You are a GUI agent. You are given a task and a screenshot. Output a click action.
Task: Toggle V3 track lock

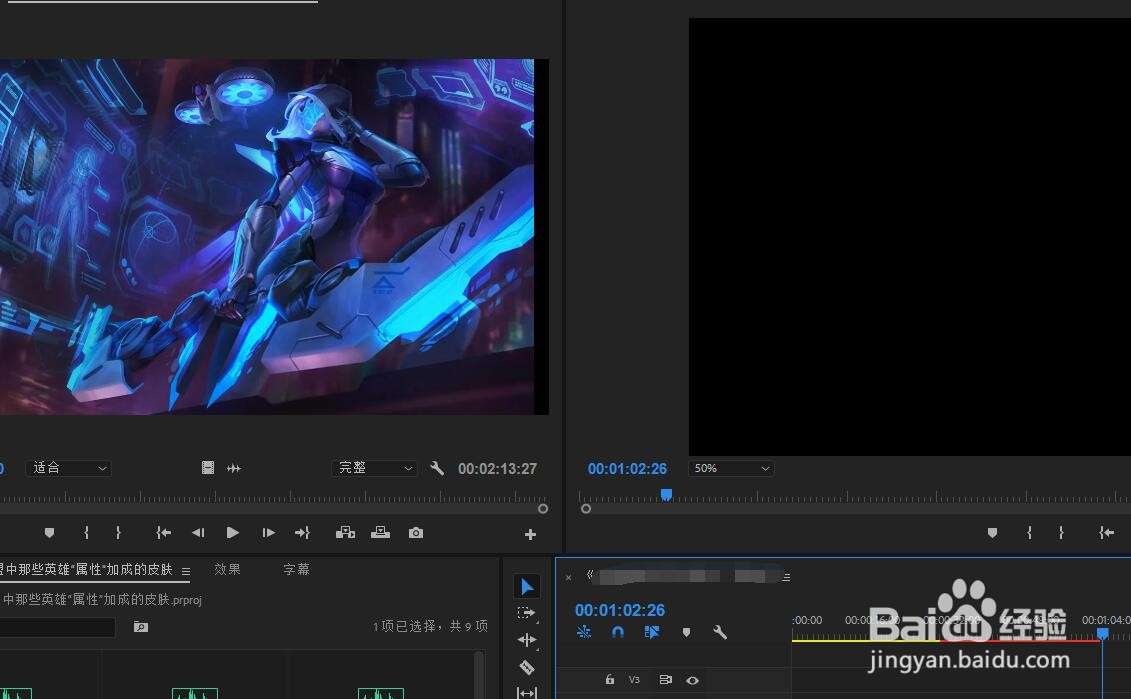pyautogui.click(x=609, y=680)
